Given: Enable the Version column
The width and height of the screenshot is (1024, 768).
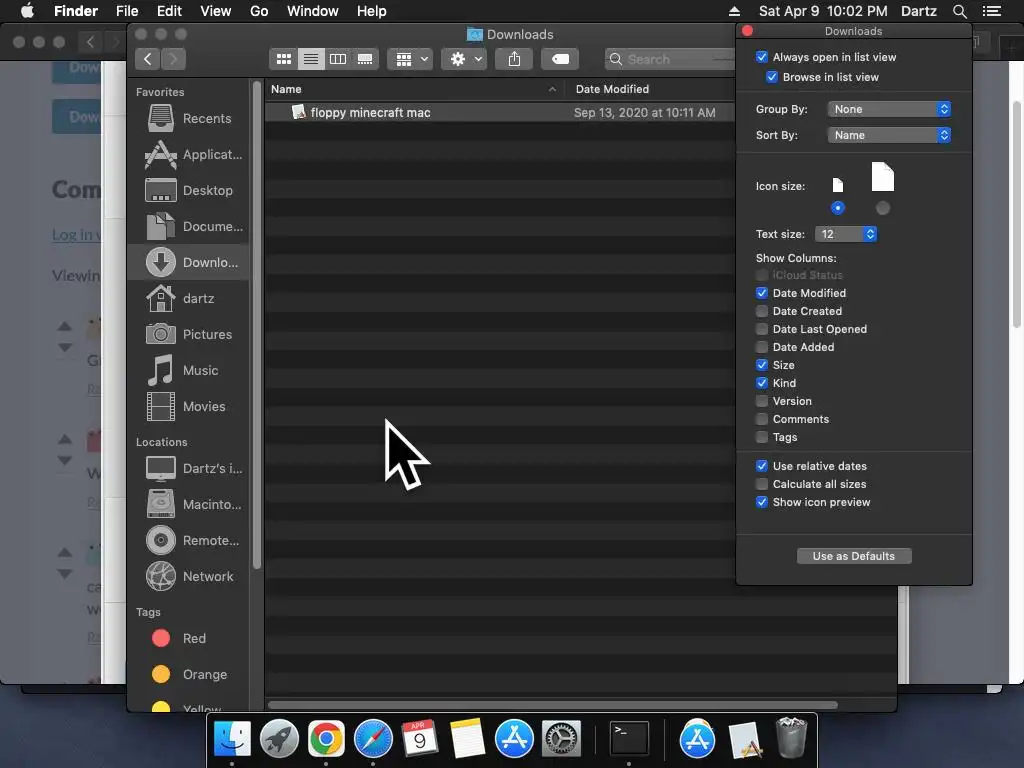Looking at the screenshot, I should (761, 401).
